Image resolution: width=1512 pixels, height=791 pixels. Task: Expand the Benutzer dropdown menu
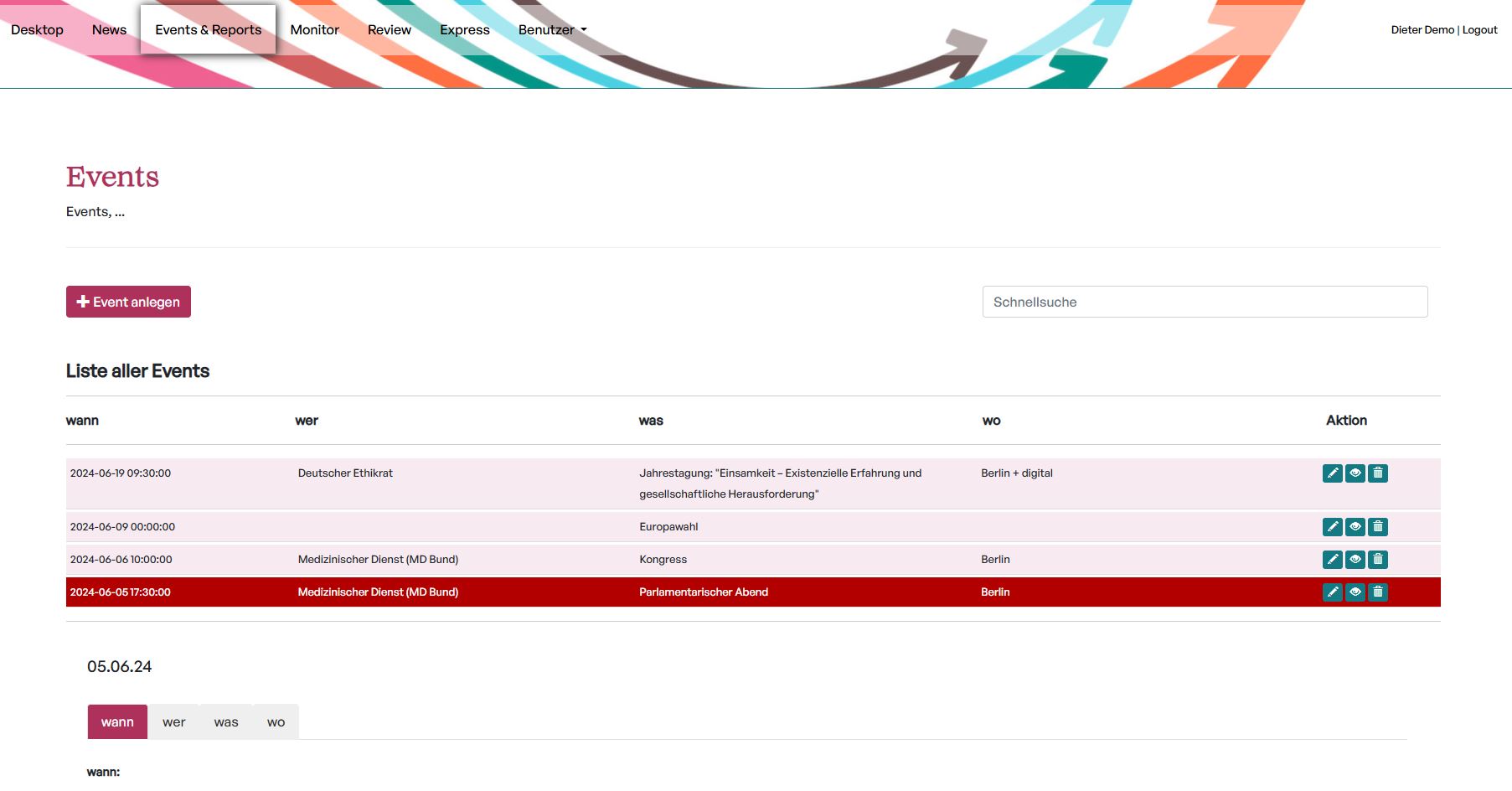pyautogui.click(x=552, y=30)
